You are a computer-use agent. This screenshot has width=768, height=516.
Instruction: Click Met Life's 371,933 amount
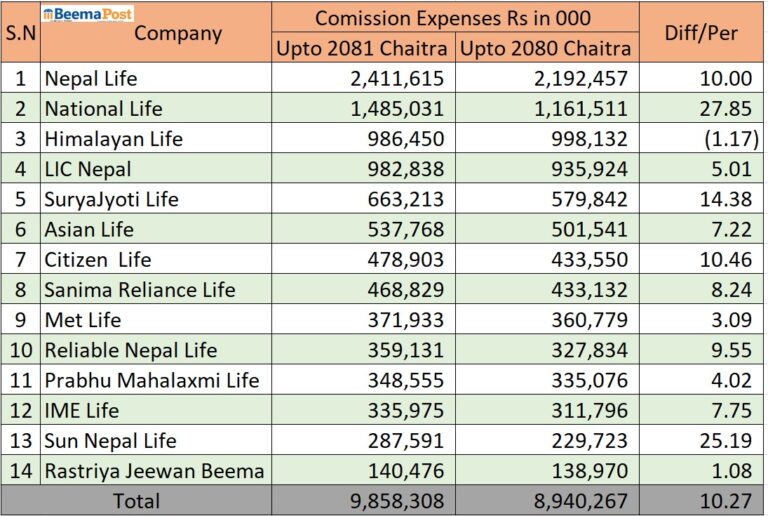click(x=406, y=320)
